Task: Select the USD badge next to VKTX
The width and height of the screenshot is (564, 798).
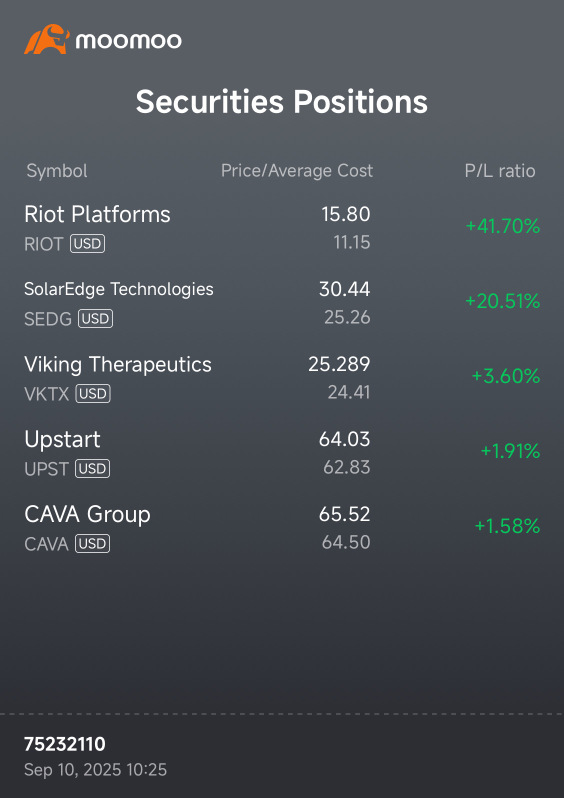Action: [x=93, y=393]
